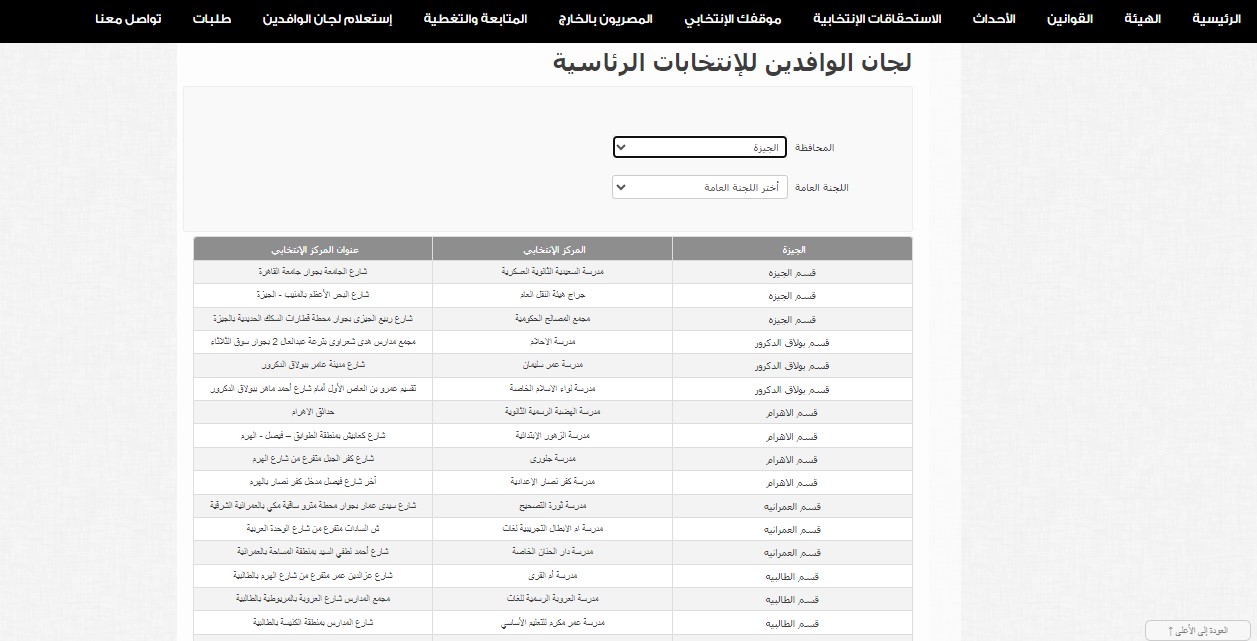This screenshot has width=1257, height=641.
Task: Open تواصل معنا contact page
Action: pos(128,19)
